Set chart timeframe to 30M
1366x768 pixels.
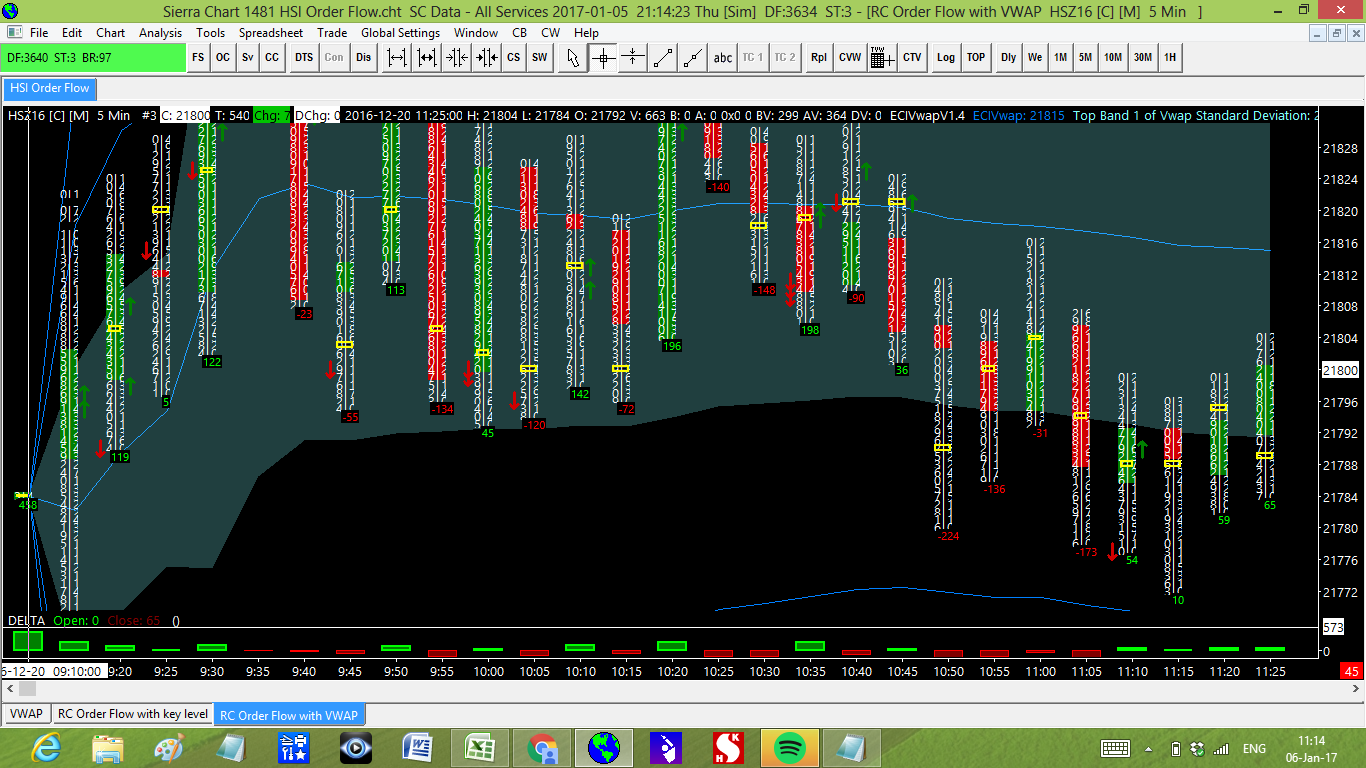coord(1142,58)
